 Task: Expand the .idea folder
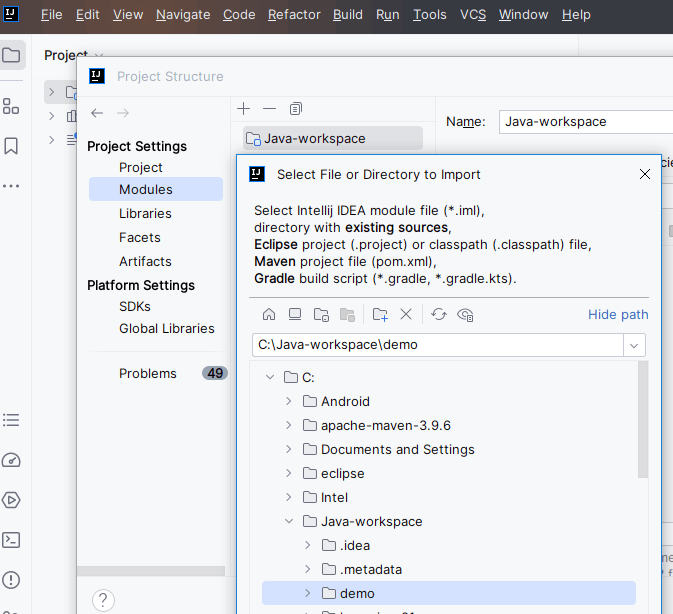tap(308, 545)
